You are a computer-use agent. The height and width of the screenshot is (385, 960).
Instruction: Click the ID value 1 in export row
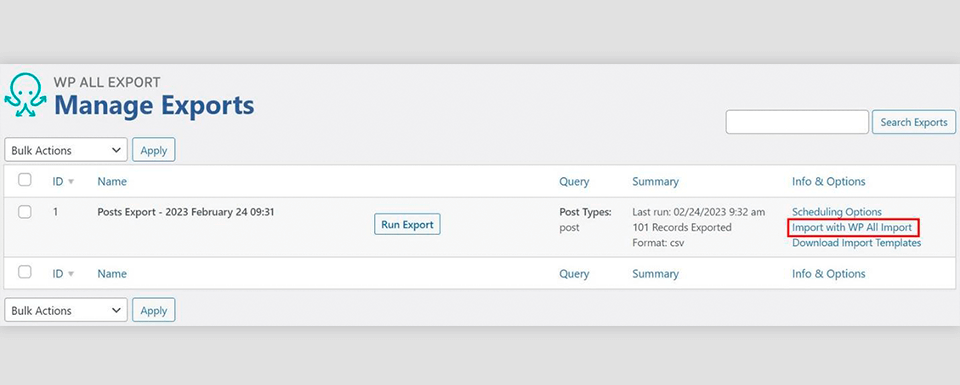tap(55, 212)
